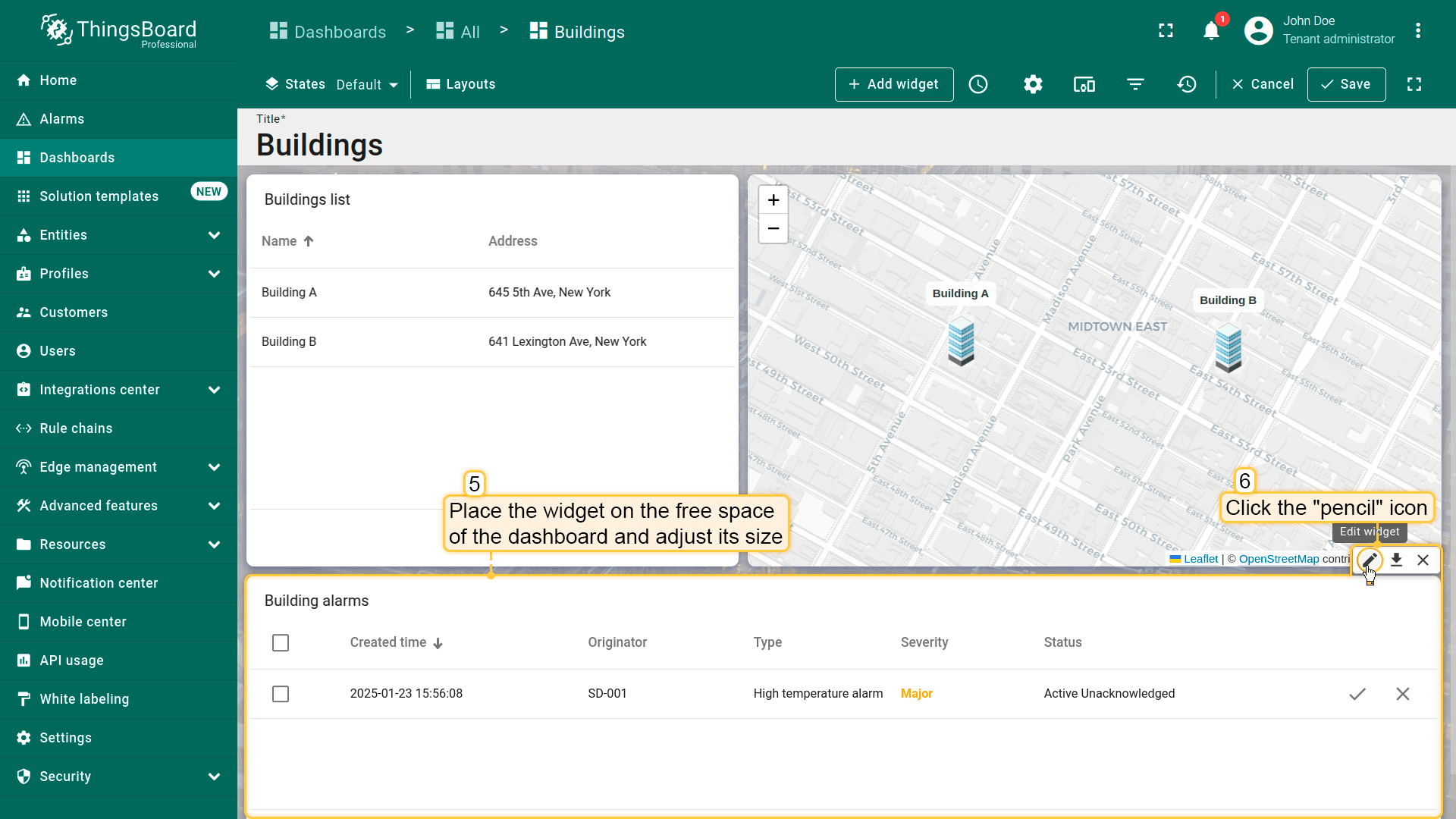Viewport: 1456px width, 819px height.
Task: Check the SD-001 alarm row checkbox
Action: (x=281, y=694)
